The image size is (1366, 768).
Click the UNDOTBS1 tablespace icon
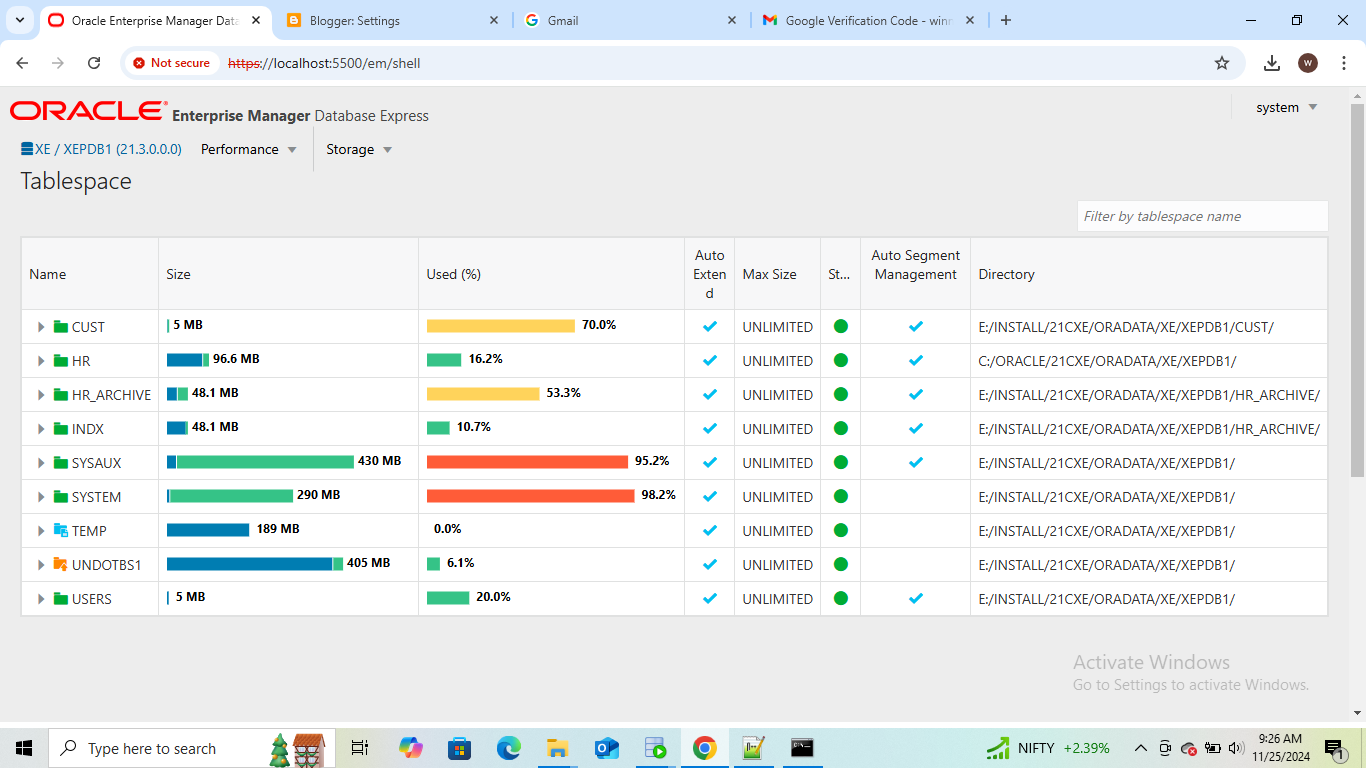coord(60,565)
